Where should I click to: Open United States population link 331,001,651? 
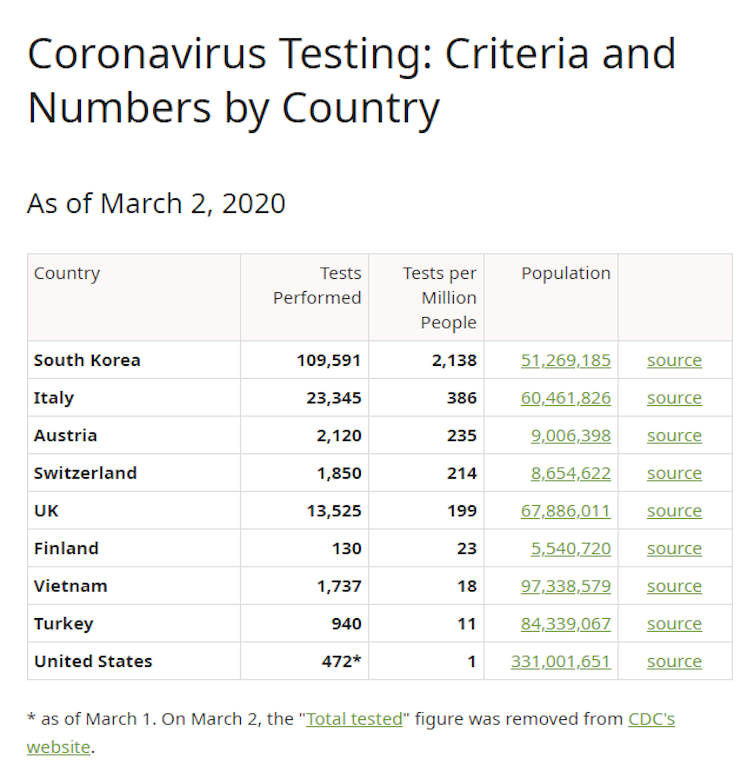point(560,662)
